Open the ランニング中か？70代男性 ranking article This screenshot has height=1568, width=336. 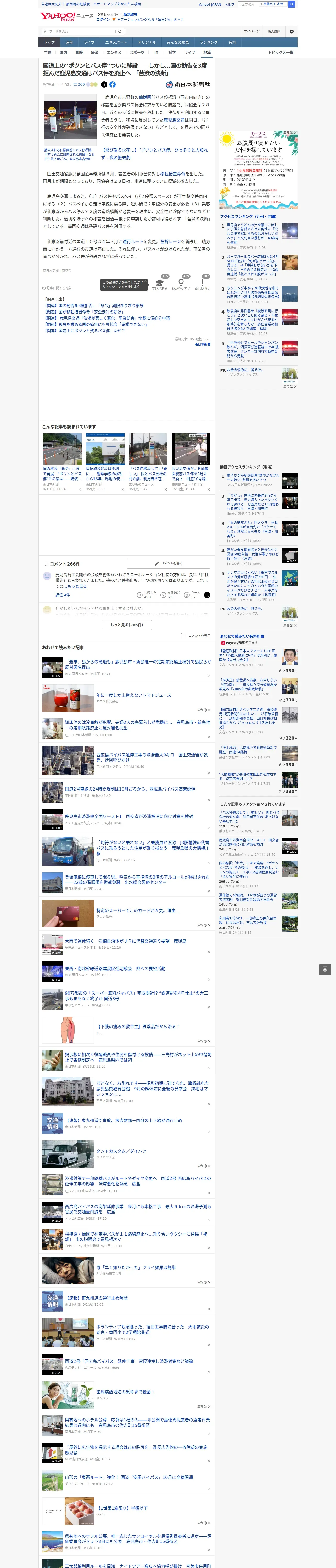[253, 293]
